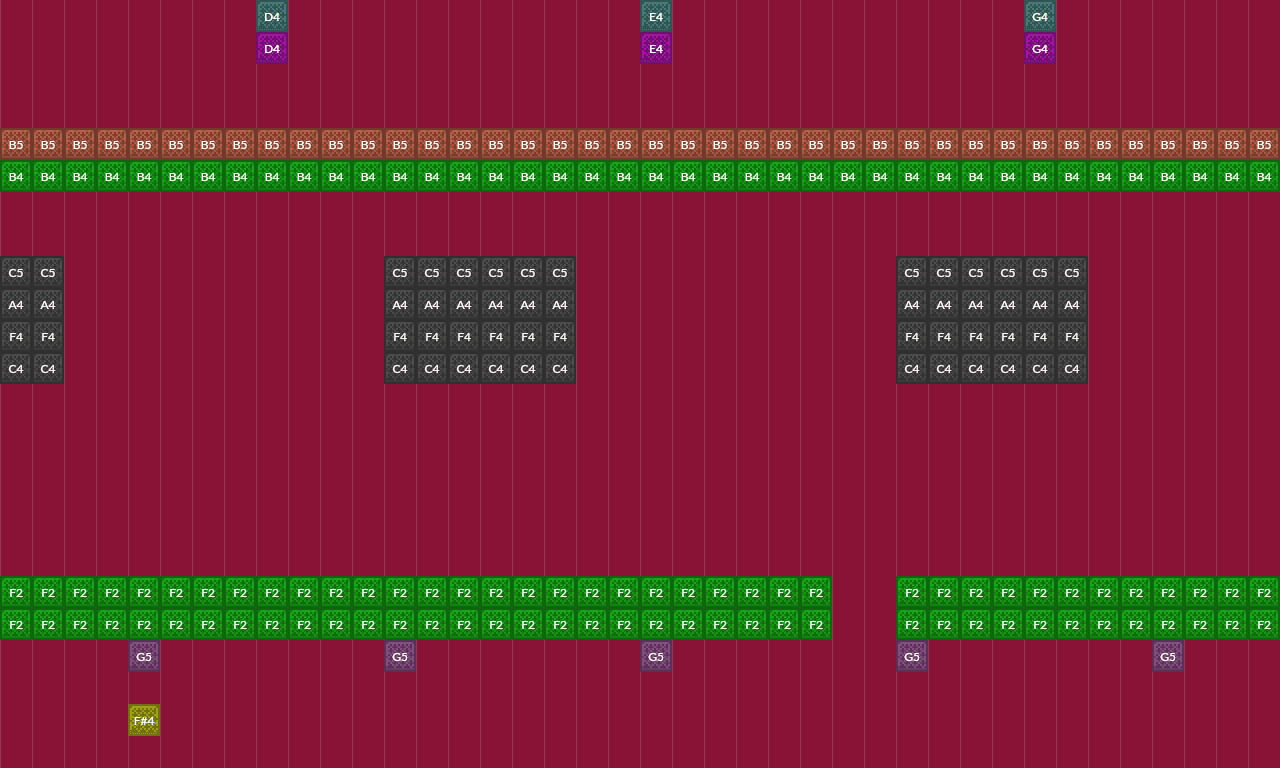Select the teal G4 note block
This screenshot has width=1280, height=768.
click(1040, 16)
